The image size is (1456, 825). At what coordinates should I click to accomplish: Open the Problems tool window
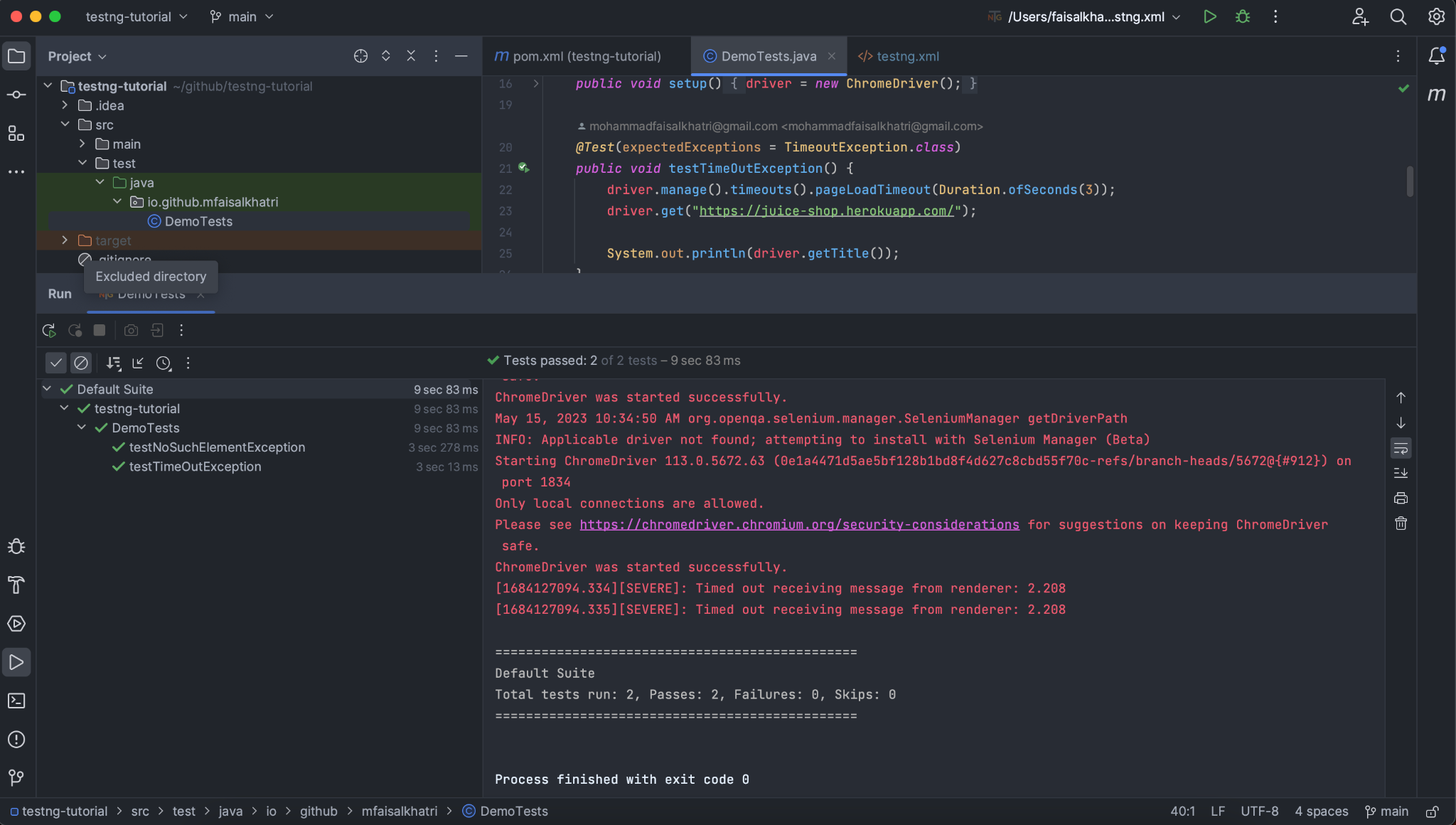click(16, 740)
